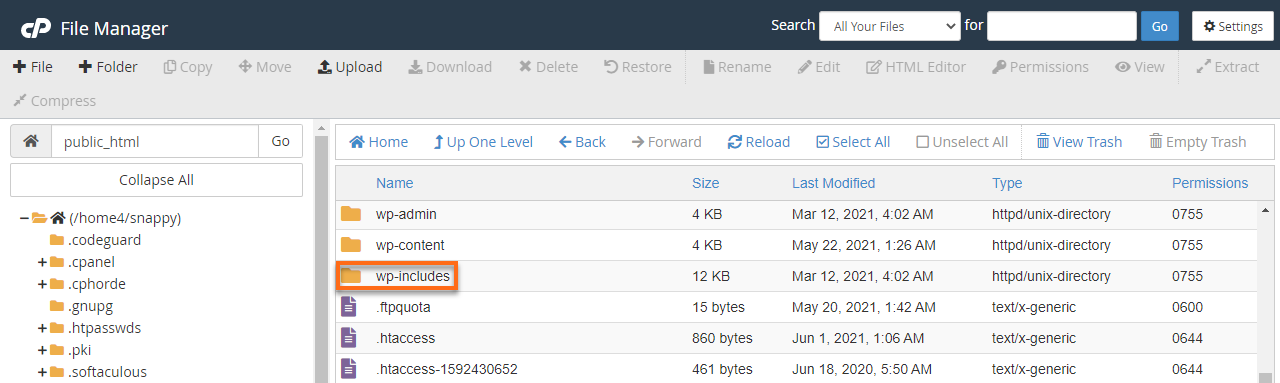The height and width of the screenshot is (383, 1280).
Task: Click the Delete toolbar button
Action: [548, 67]
